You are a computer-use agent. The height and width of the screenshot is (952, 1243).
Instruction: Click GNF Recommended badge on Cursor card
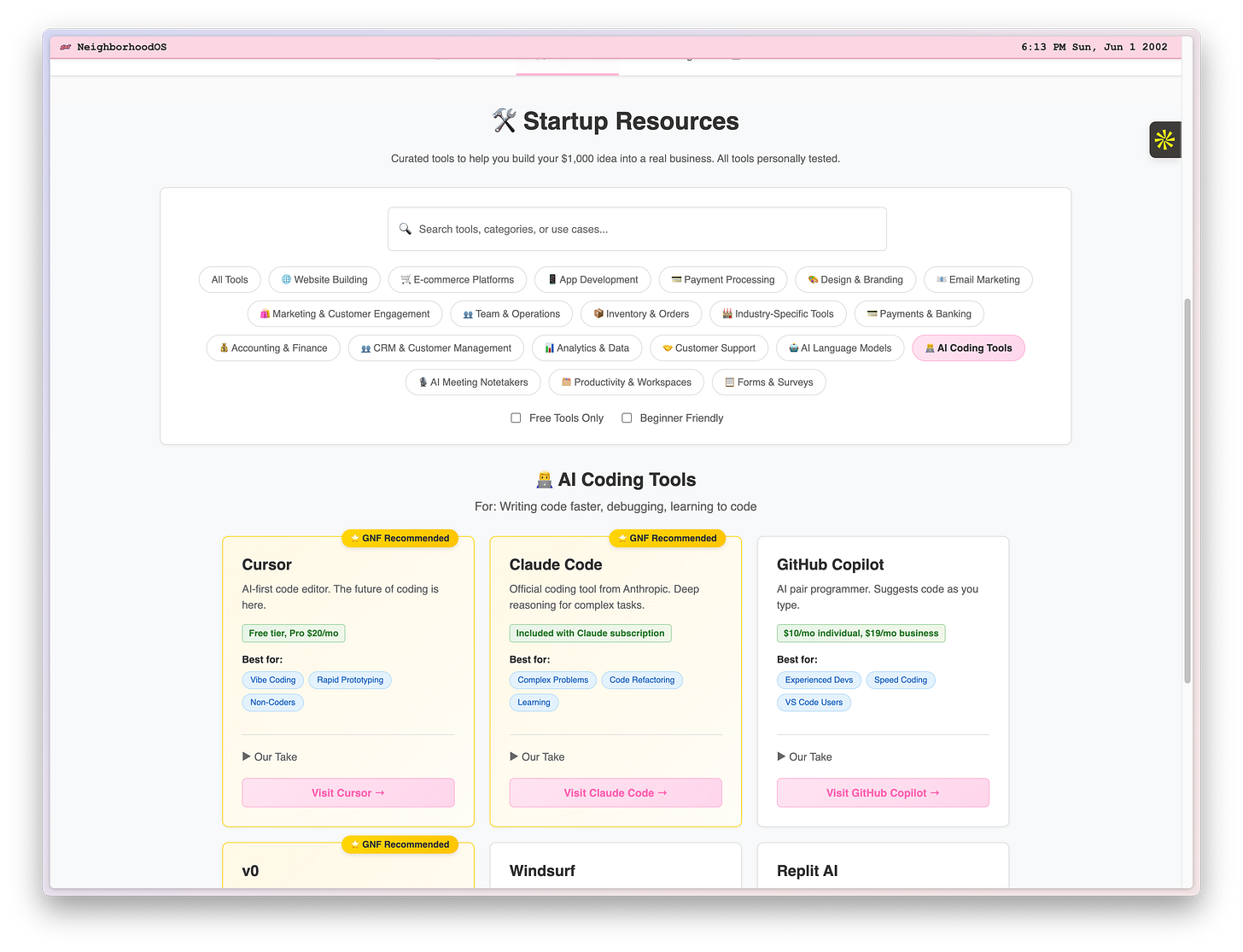400,538
